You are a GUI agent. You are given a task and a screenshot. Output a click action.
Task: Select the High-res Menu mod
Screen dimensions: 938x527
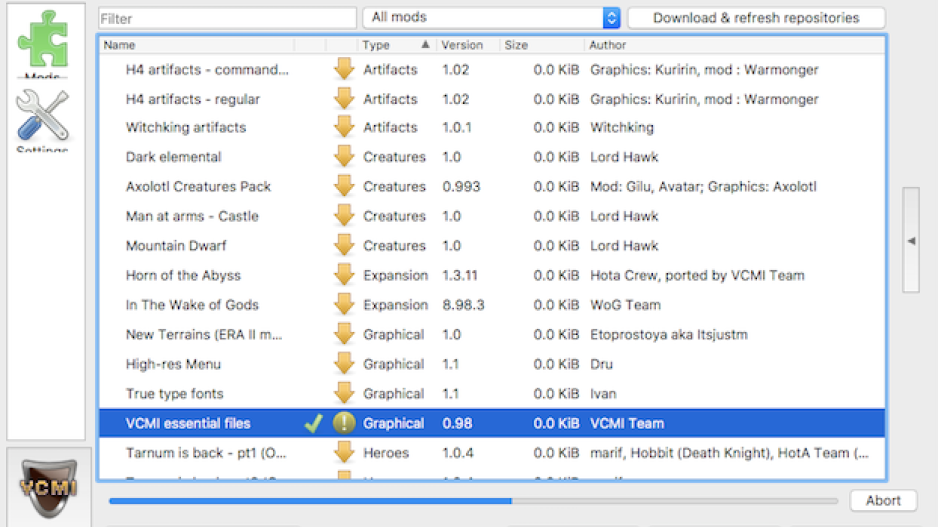pyautogui.click(x=173, y=364)
